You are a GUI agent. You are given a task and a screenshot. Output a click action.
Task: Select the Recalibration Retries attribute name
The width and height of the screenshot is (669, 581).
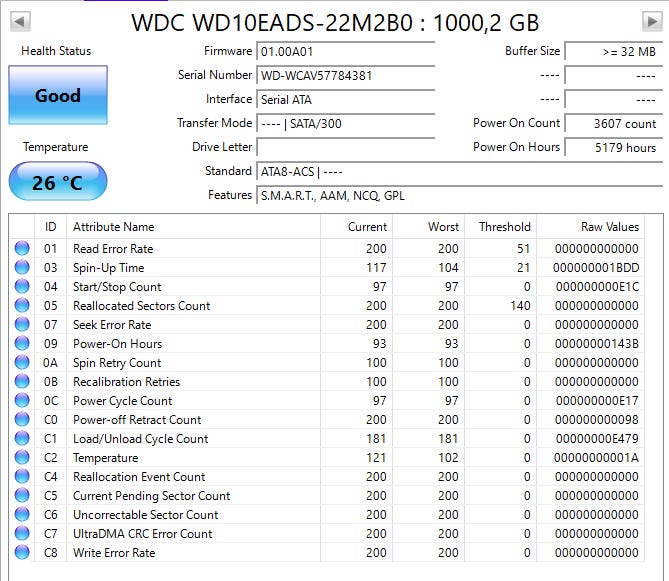(126, 381)
